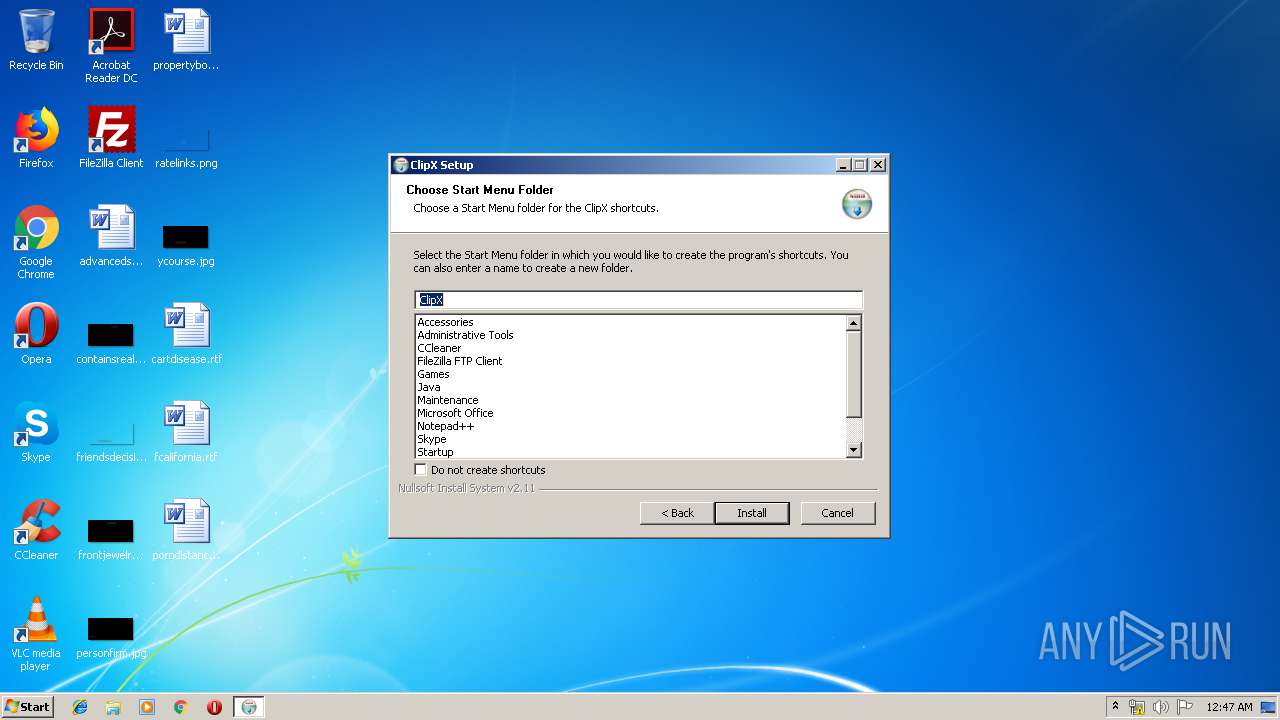The height and width of the screenshot is (720, 1280).
Task: Select the propertybo... Word document icon
Action: 186,40
